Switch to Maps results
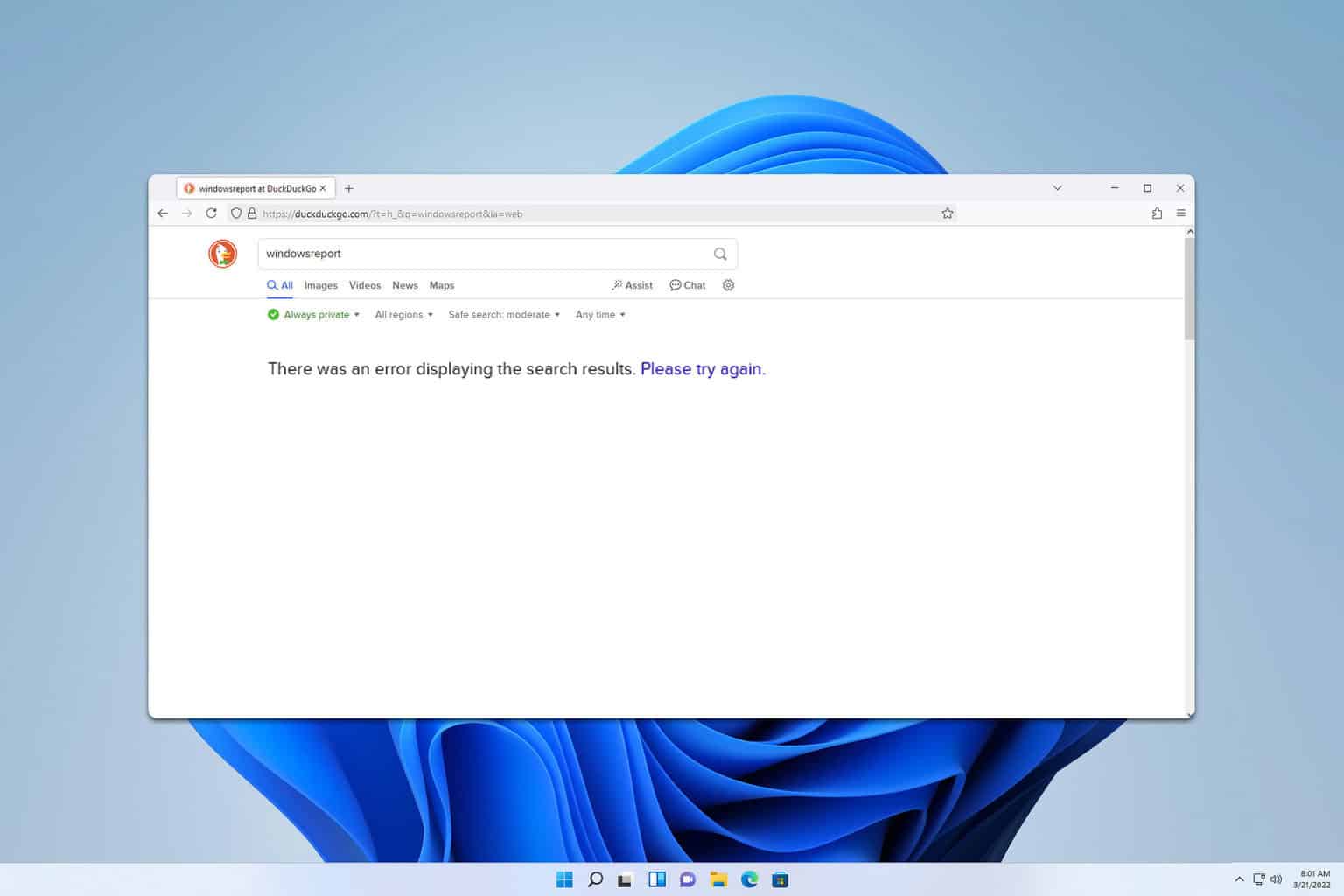The width and height of the screenshot is (1344, 896). click(442, 285)
